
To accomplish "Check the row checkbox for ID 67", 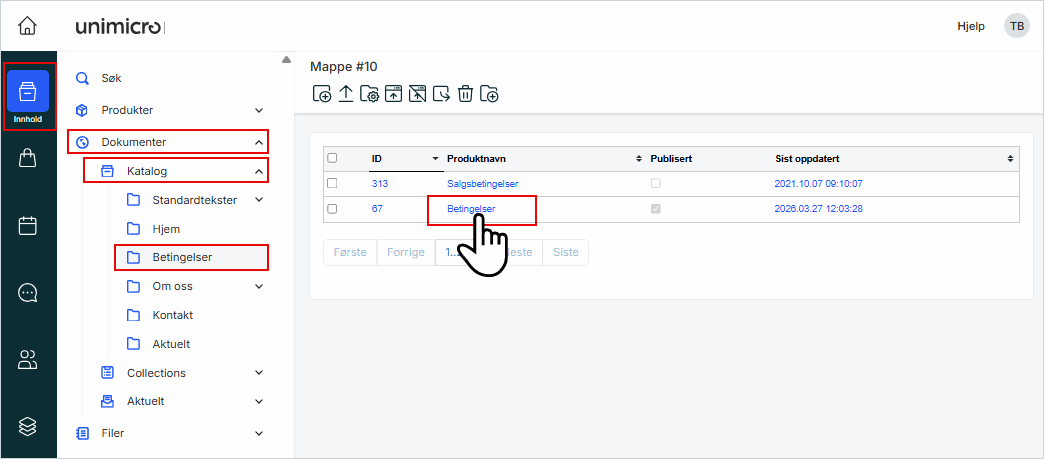I will pyautogui.click(x=333, y=209).
